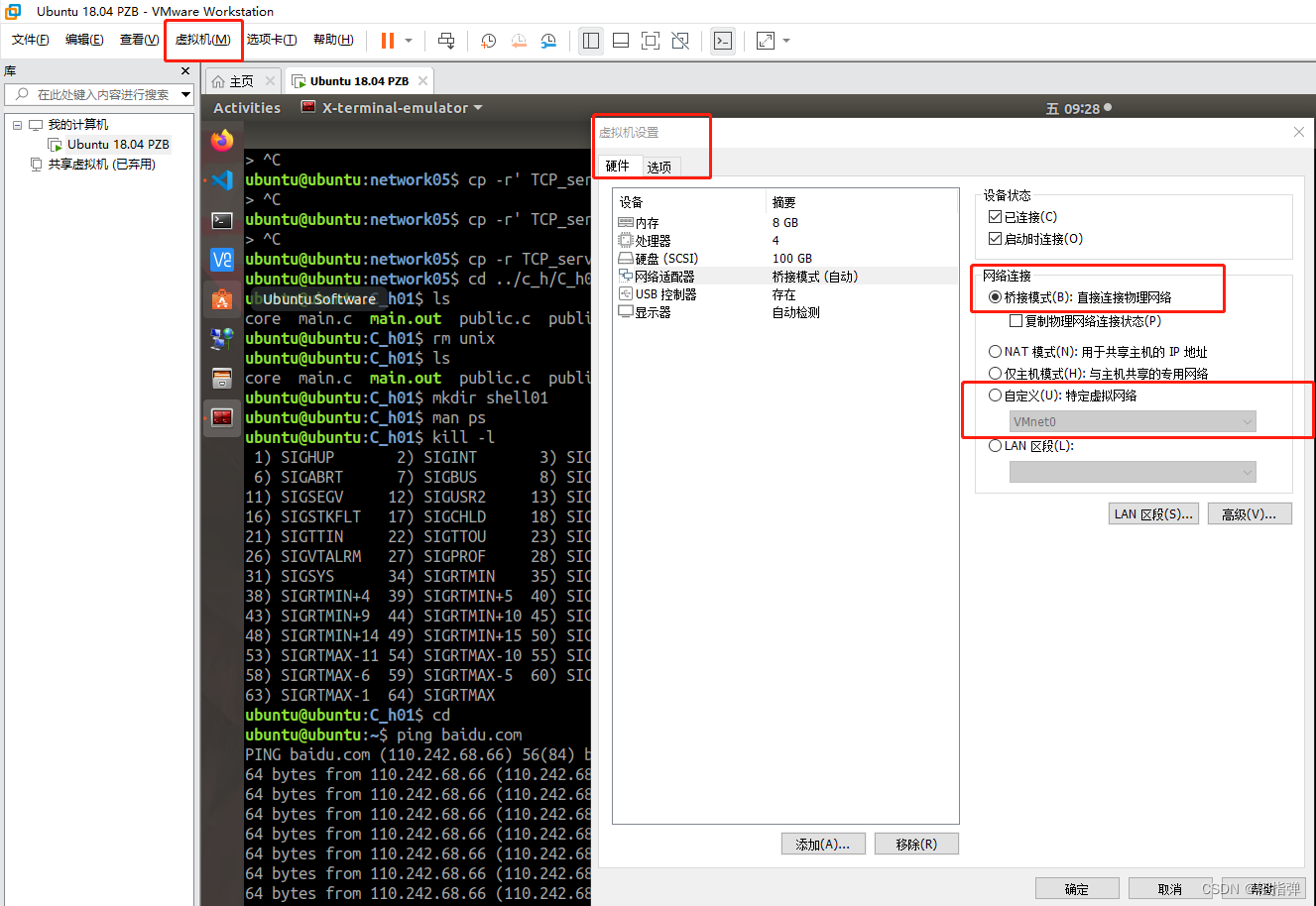Click 移除(R) remove device button
Image resolution: width=1316 pixels, height=906 pixels.
tap(916, 844)
